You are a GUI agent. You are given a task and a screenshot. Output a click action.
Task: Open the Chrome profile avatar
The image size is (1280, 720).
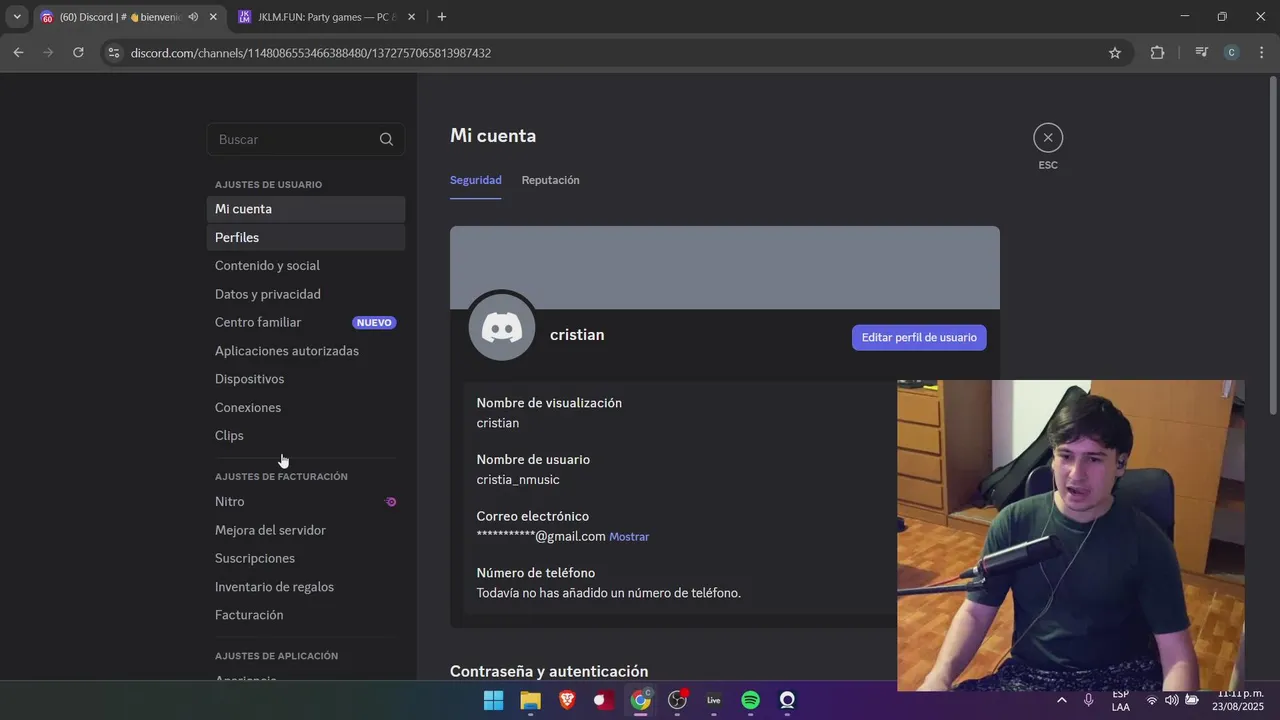coord(1231,53)
